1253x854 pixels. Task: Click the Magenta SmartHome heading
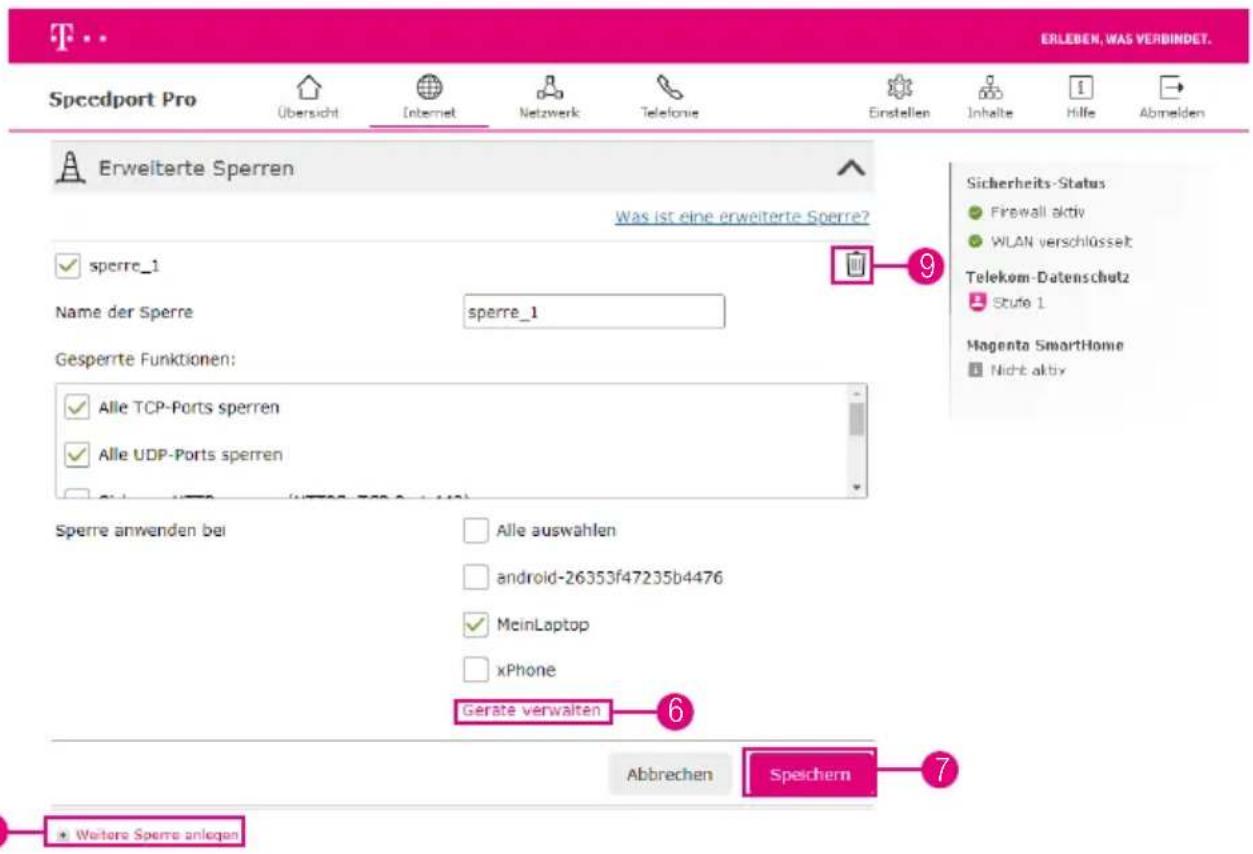(x=1045, y=345)
